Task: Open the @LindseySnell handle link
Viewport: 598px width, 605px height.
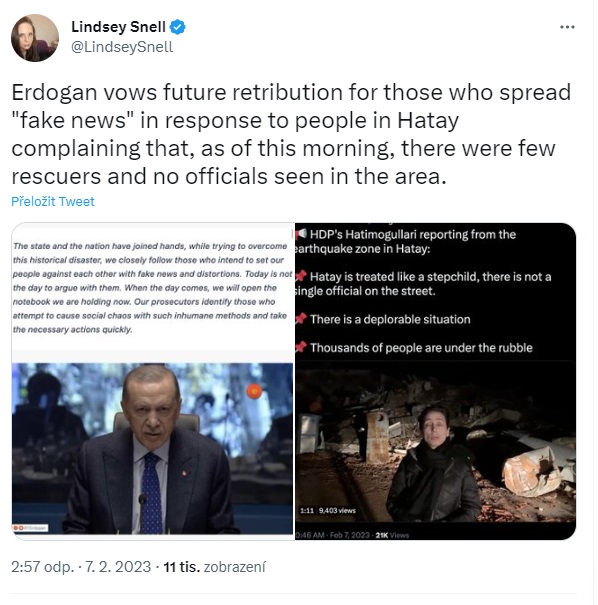Action: (x=122, y=47)
